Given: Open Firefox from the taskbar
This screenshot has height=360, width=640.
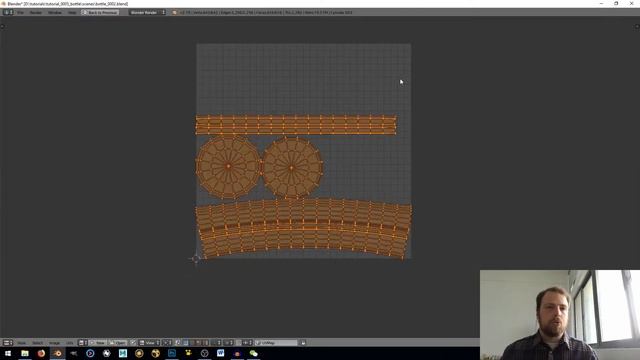Looking at the screenshot, I should coord(41,353).
